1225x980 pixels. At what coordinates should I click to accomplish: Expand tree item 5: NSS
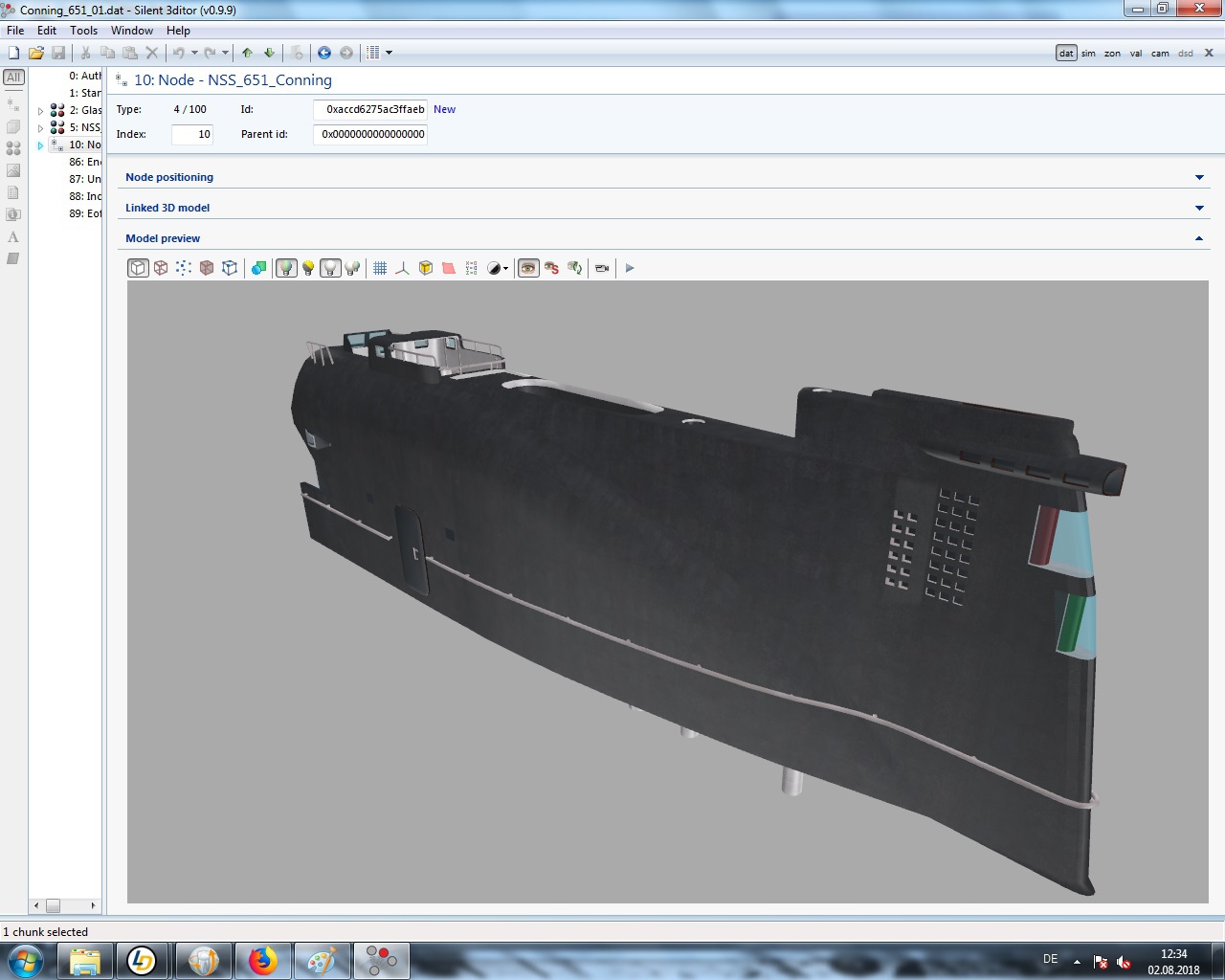point(40,128)
